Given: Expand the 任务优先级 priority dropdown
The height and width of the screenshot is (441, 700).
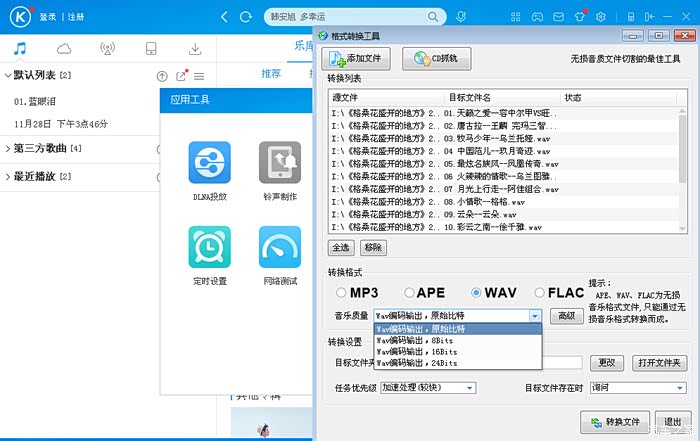Looking at the screenshot, I should (469, 388).
